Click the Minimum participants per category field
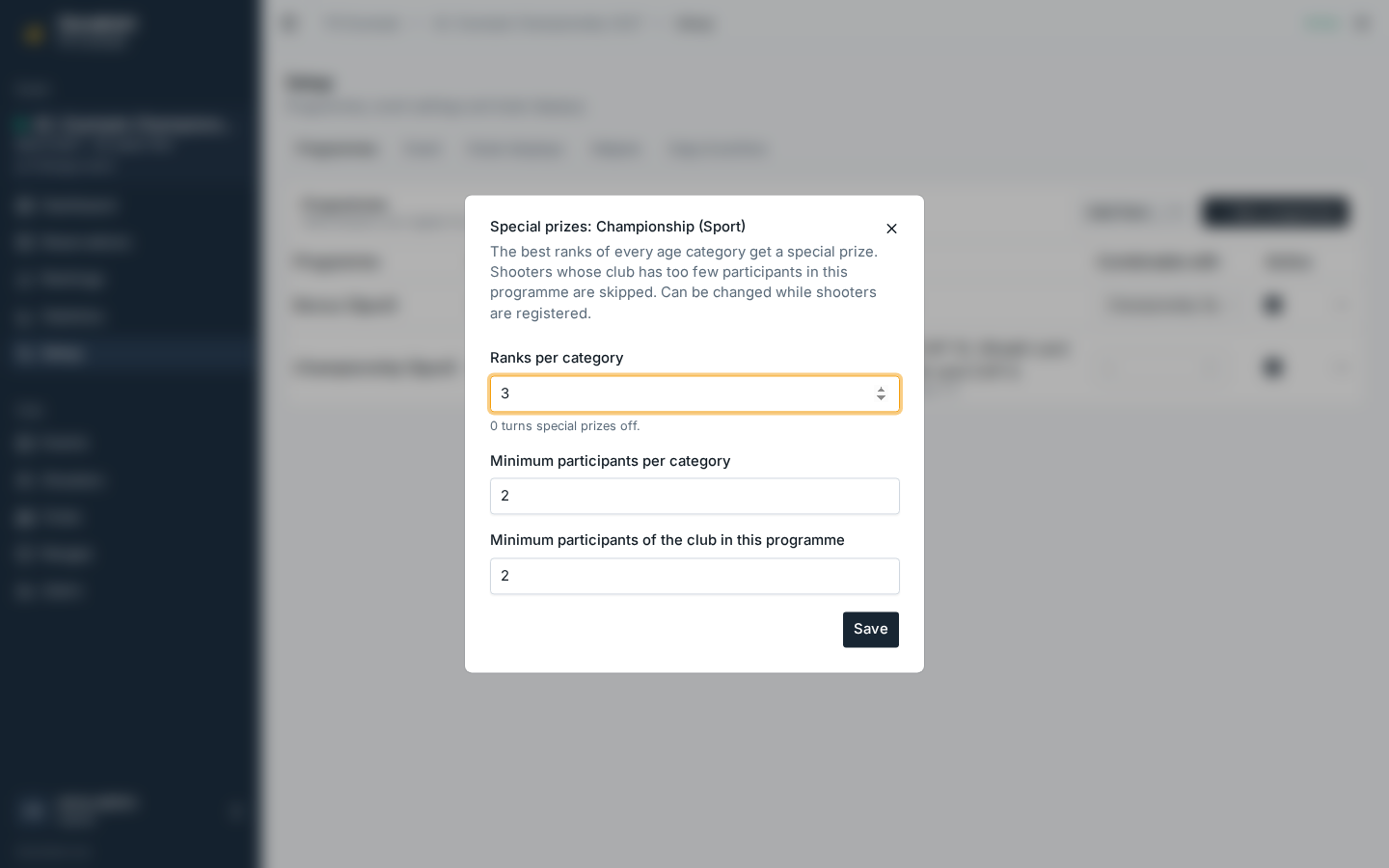1389x868 pixels. [694, 496]
